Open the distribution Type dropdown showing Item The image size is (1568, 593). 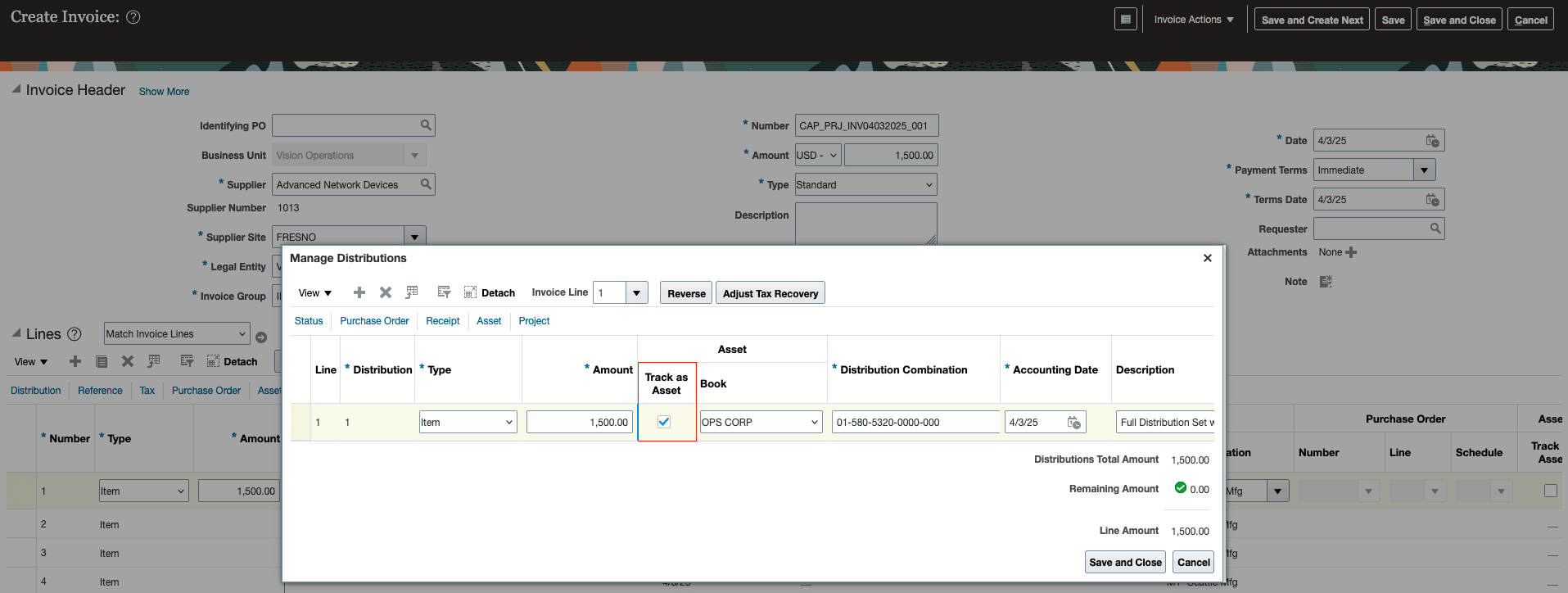pos(468,422)
